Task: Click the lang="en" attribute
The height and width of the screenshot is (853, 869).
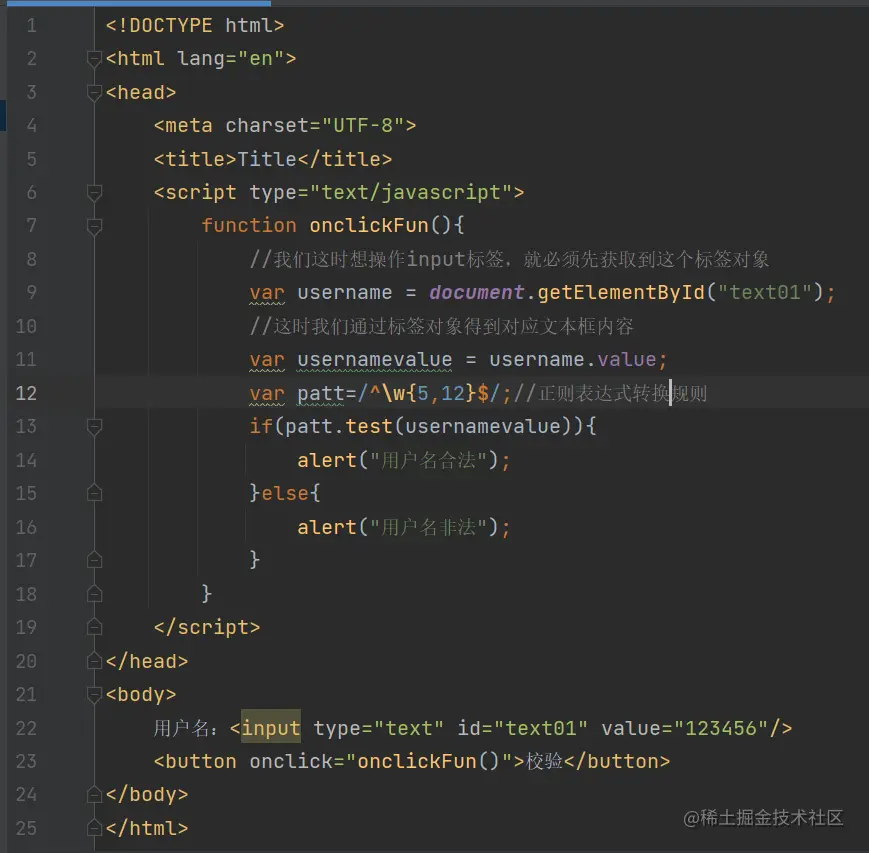Action: pos(231,58)
